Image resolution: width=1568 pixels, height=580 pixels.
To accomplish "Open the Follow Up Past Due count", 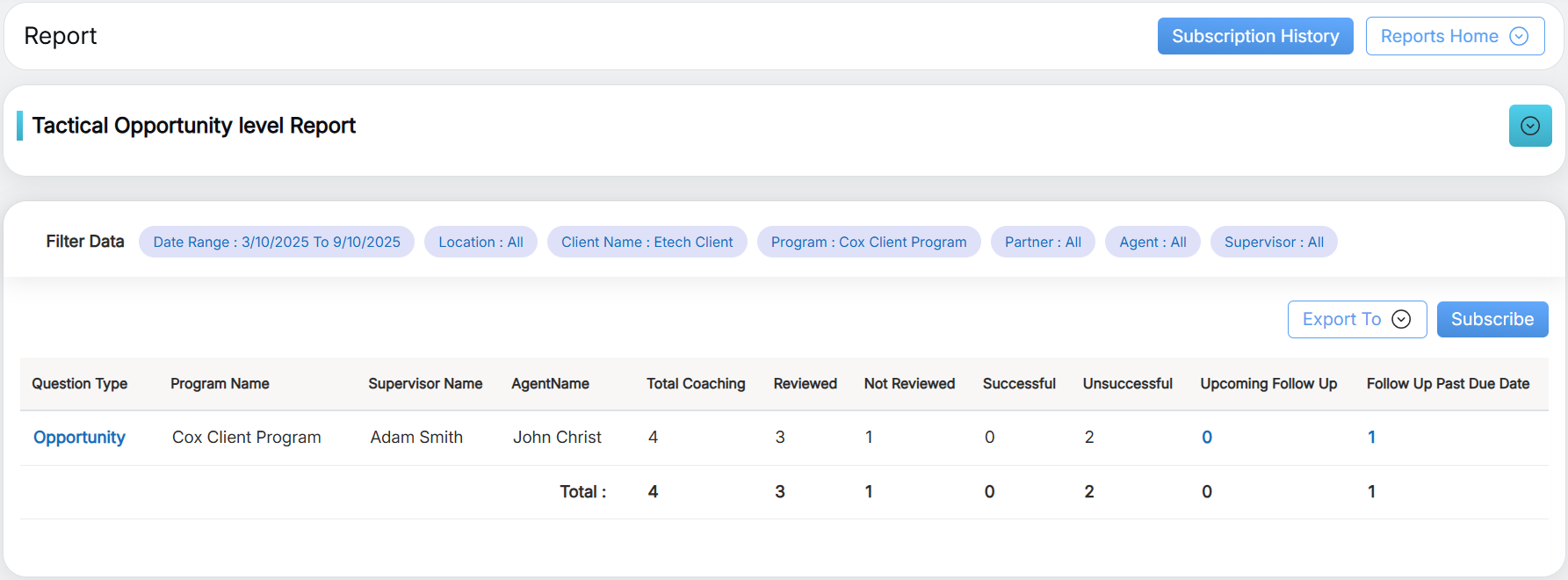I will 1370,437.
